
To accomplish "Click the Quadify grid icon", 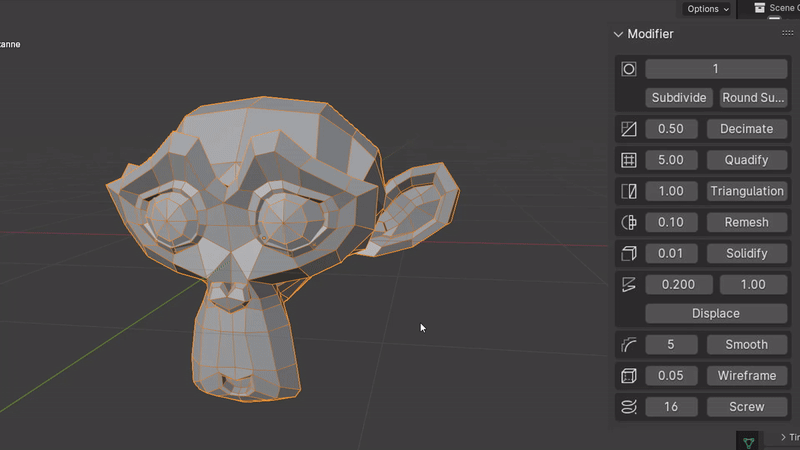I will (x=629, y=160).
